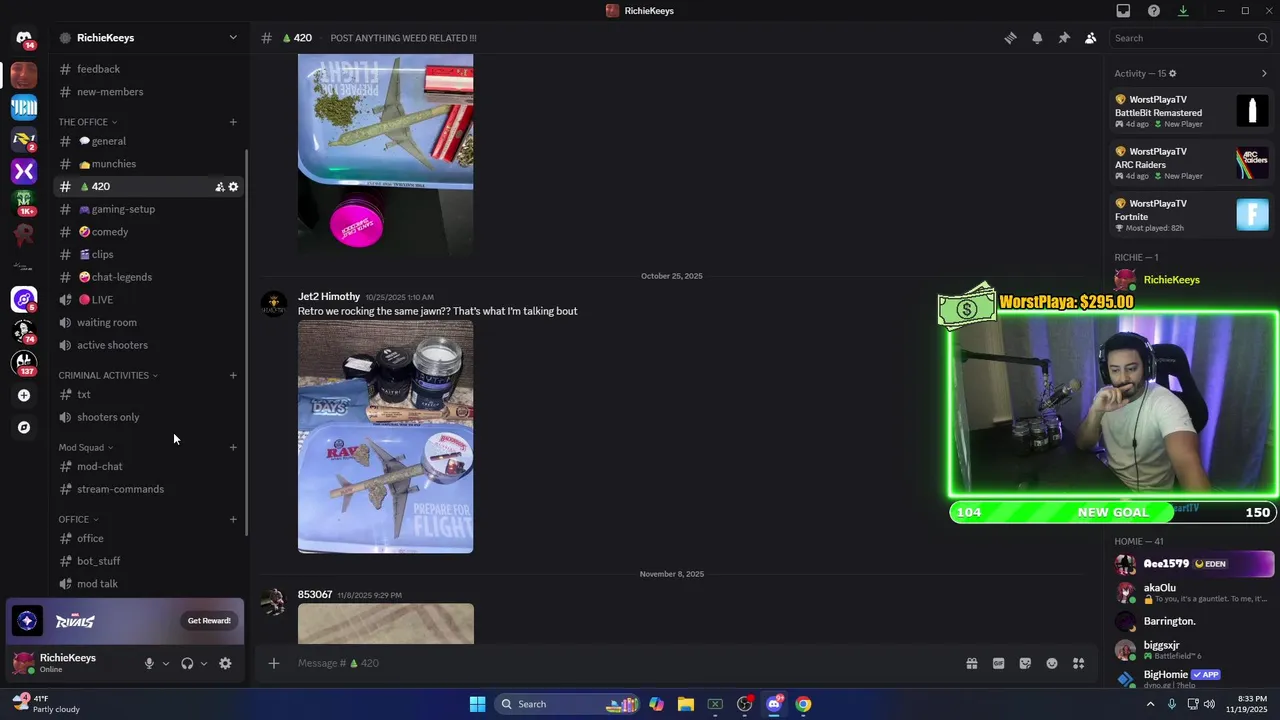Open the chat-legends channel
This screenshot has height=720, width=1280.
click(x=149, y=277)
